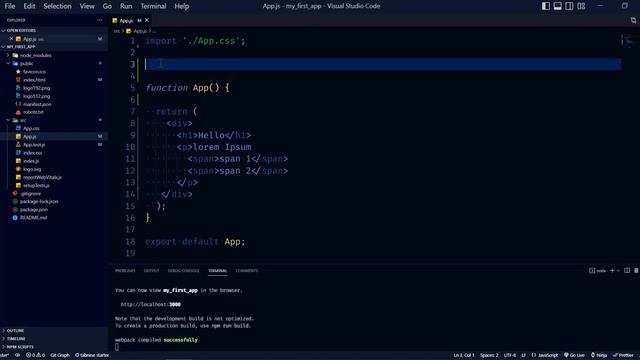The height and width of the screenshot is (360, 640).
Task: Open logo.svg file
Action: [31, 169]
